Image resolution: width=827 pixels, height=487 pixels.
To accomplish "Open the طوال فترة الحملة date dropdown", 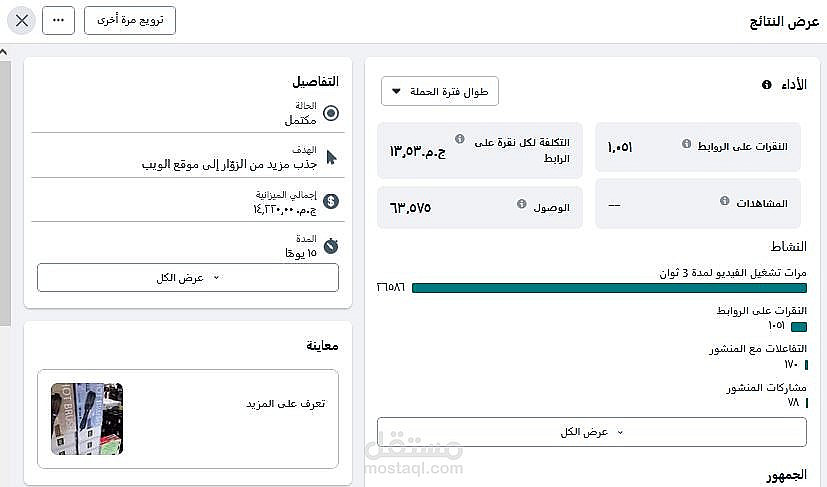I will point(440,92).
